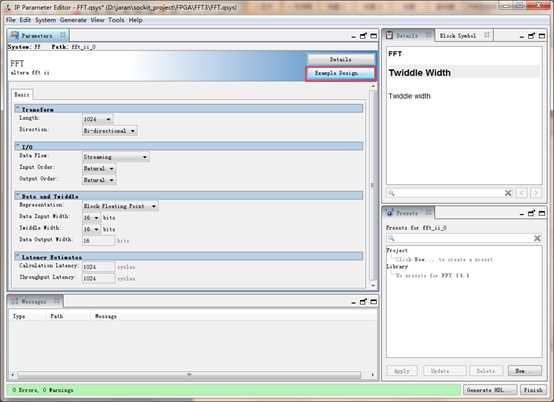Click the Finish button
This screenshot has height=402, width=554.
pyautogui.click(x=533, y=390)
